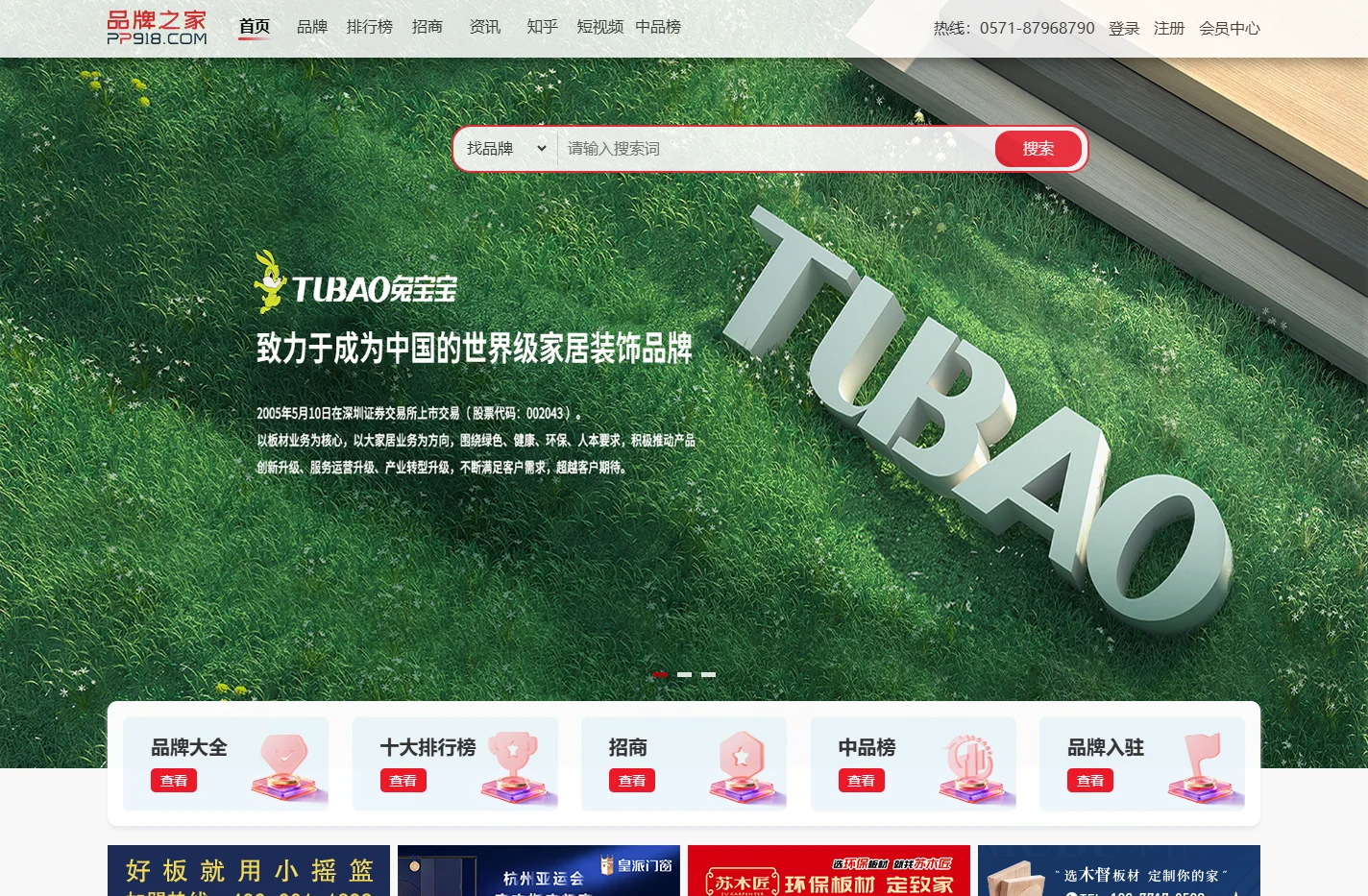Select the third carousel indicator dash
The image size is (1368, 896).
coord(708,674)
